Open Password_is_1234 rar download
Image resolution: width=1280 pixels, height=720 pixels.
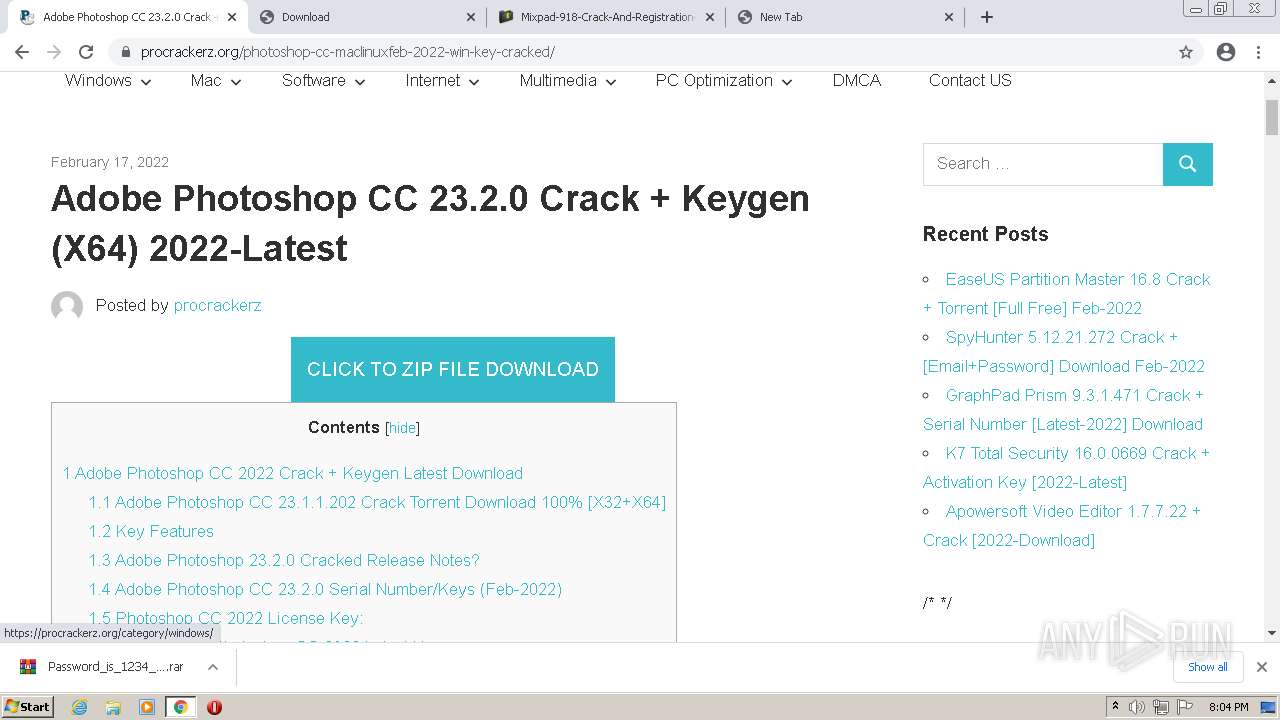pyautogui.click(x=115, y=667)
